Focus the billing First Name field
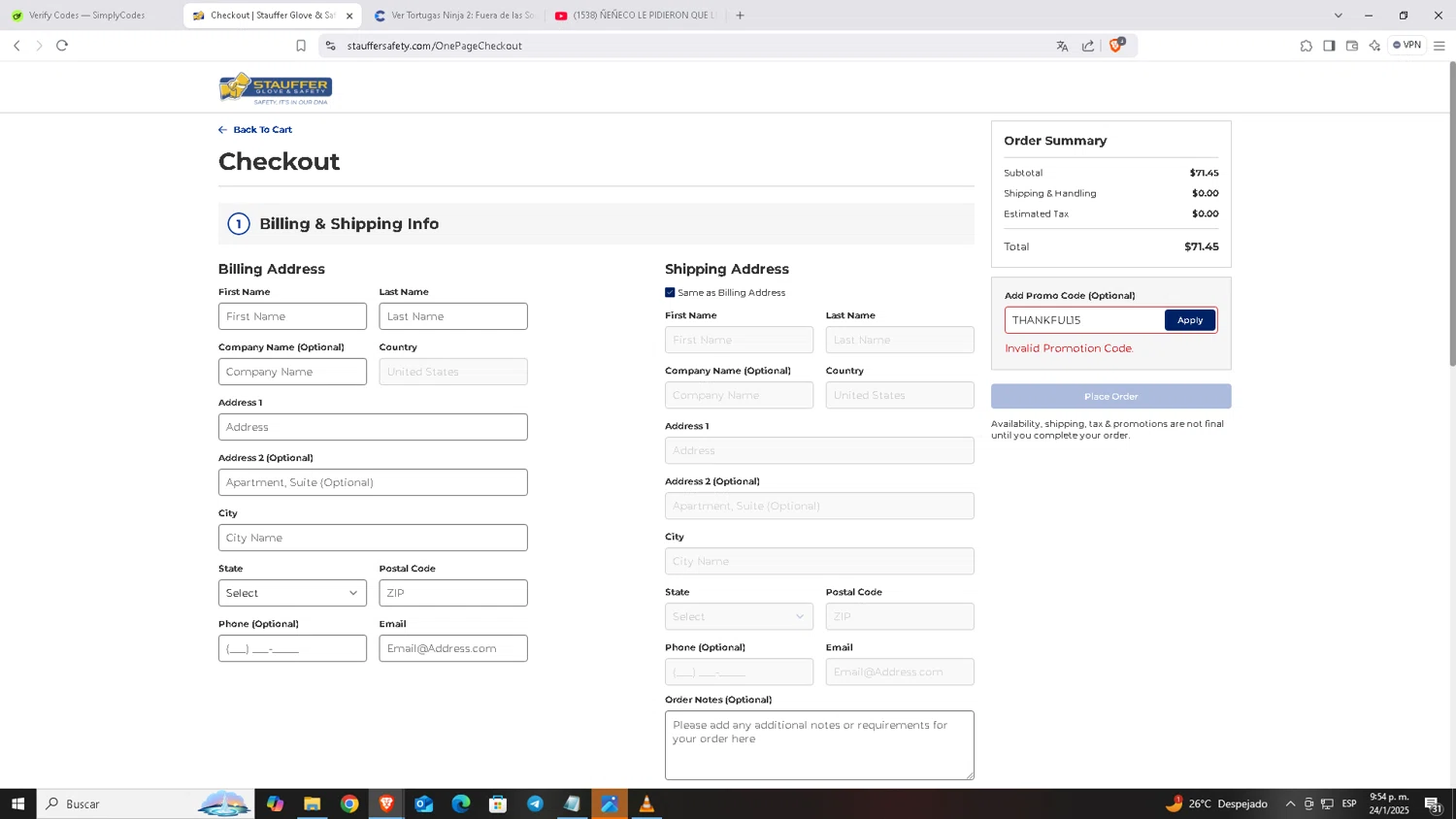The height and width of the screenshot is (819, 1456). click(292, 316)
